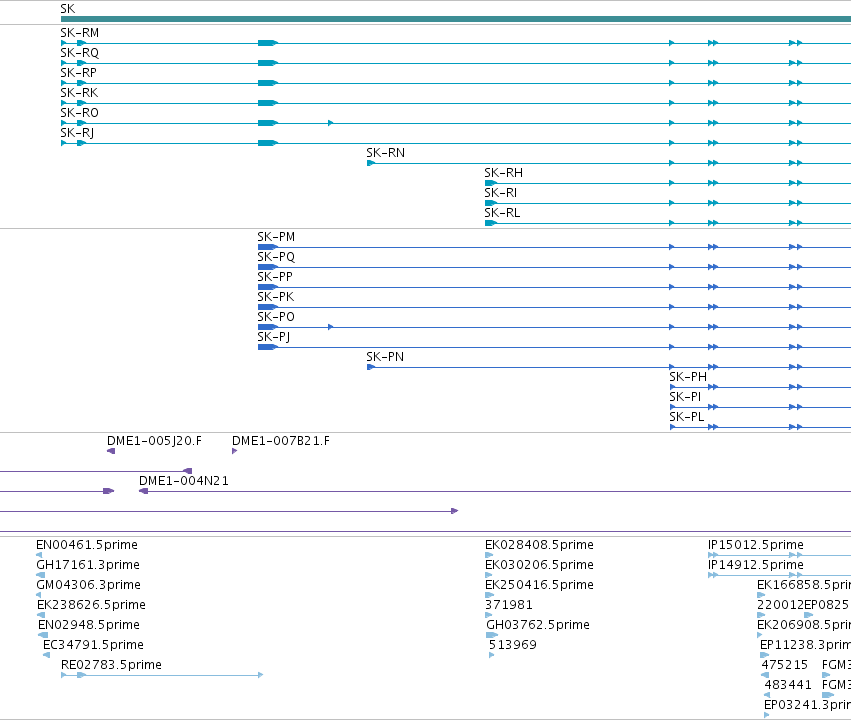Select the DME1-004N21 left-pointing arrow glyph
Image resolution: width=851 pixels, height=720 pixels.
pos(144,491)
